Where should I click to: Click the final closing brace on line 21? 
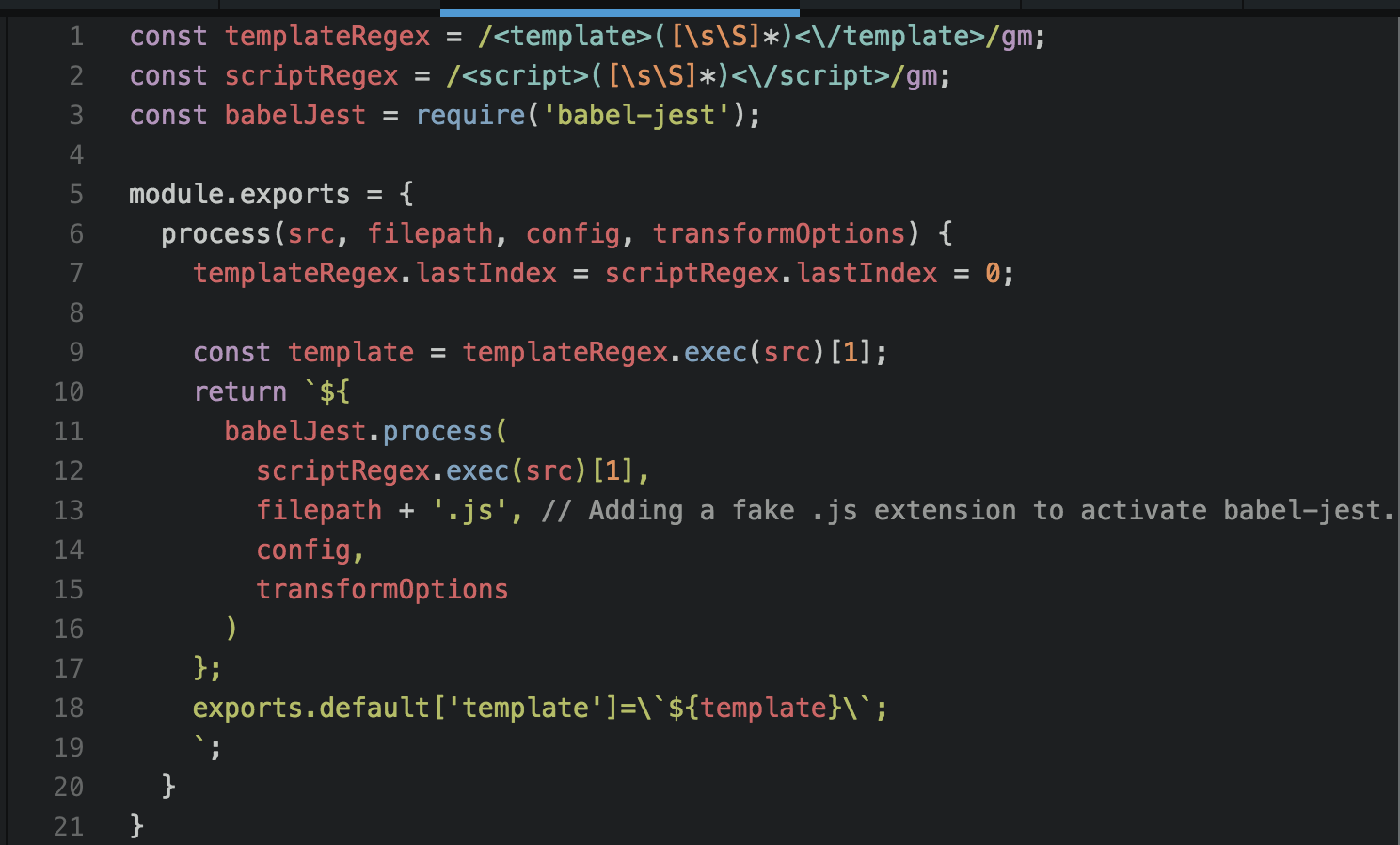(136, 825)
